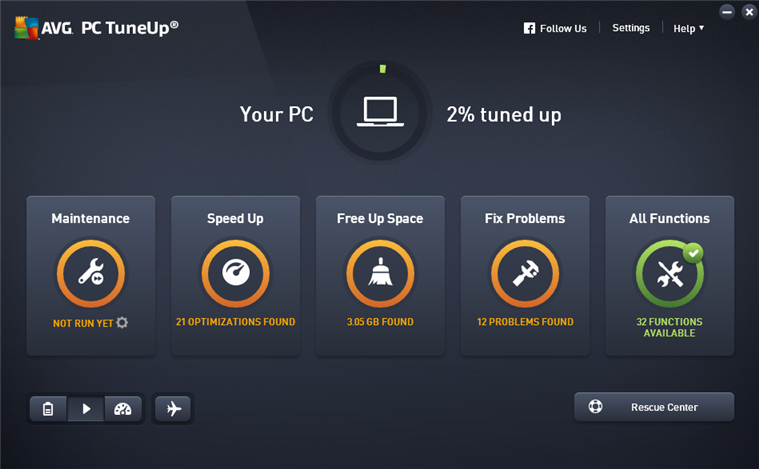Click the 12 Problems Found text
Viewport: 759px width, 469px height.
click(x=525, y=322)
